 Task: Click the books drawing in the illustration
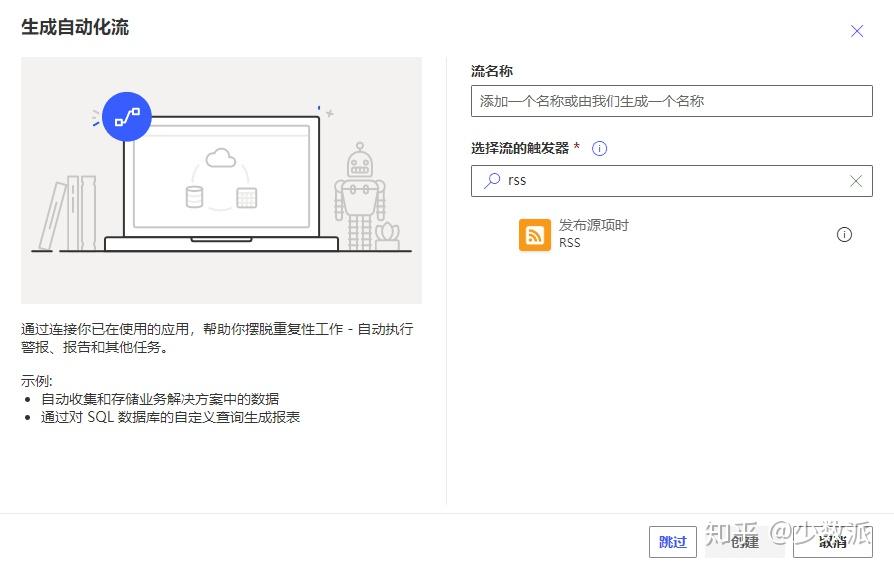[x=68, y=213]
